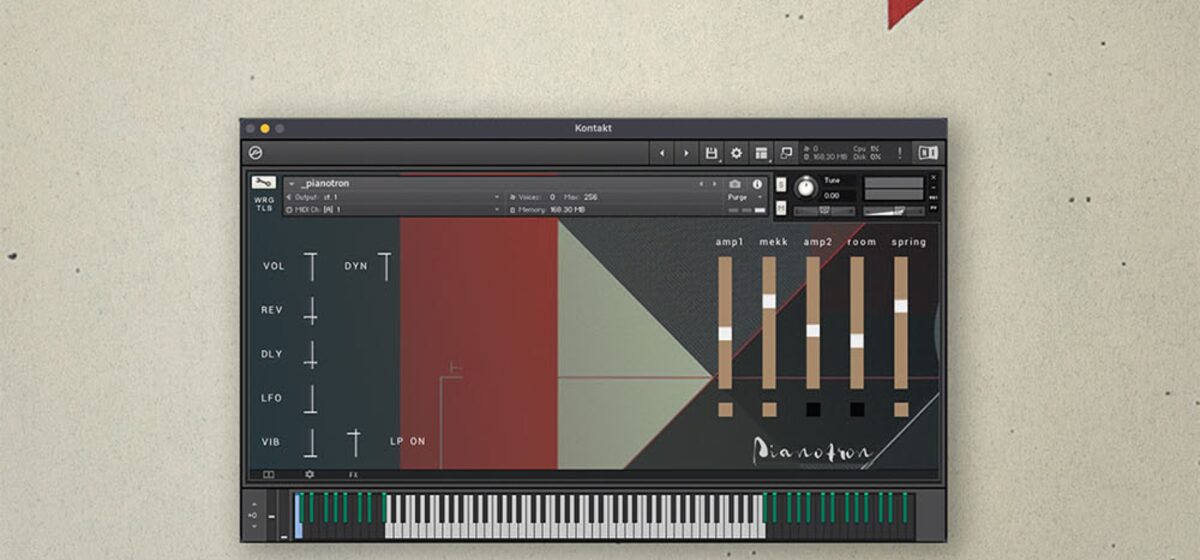The image size is (1200, 560).
Task: Click the mekk vertical fader handle
Action: click(x=769, y=301)
